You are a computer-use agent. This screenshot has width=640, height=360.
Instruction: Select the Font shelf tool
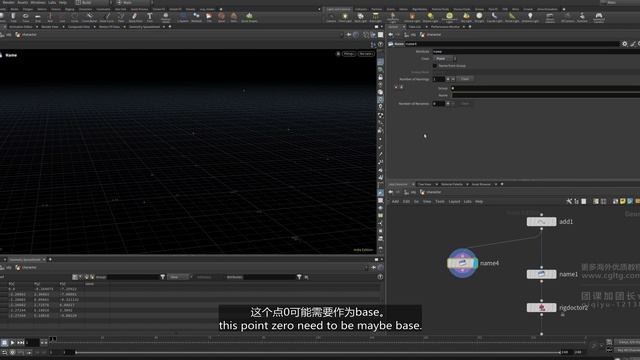(x=150, y=17)
